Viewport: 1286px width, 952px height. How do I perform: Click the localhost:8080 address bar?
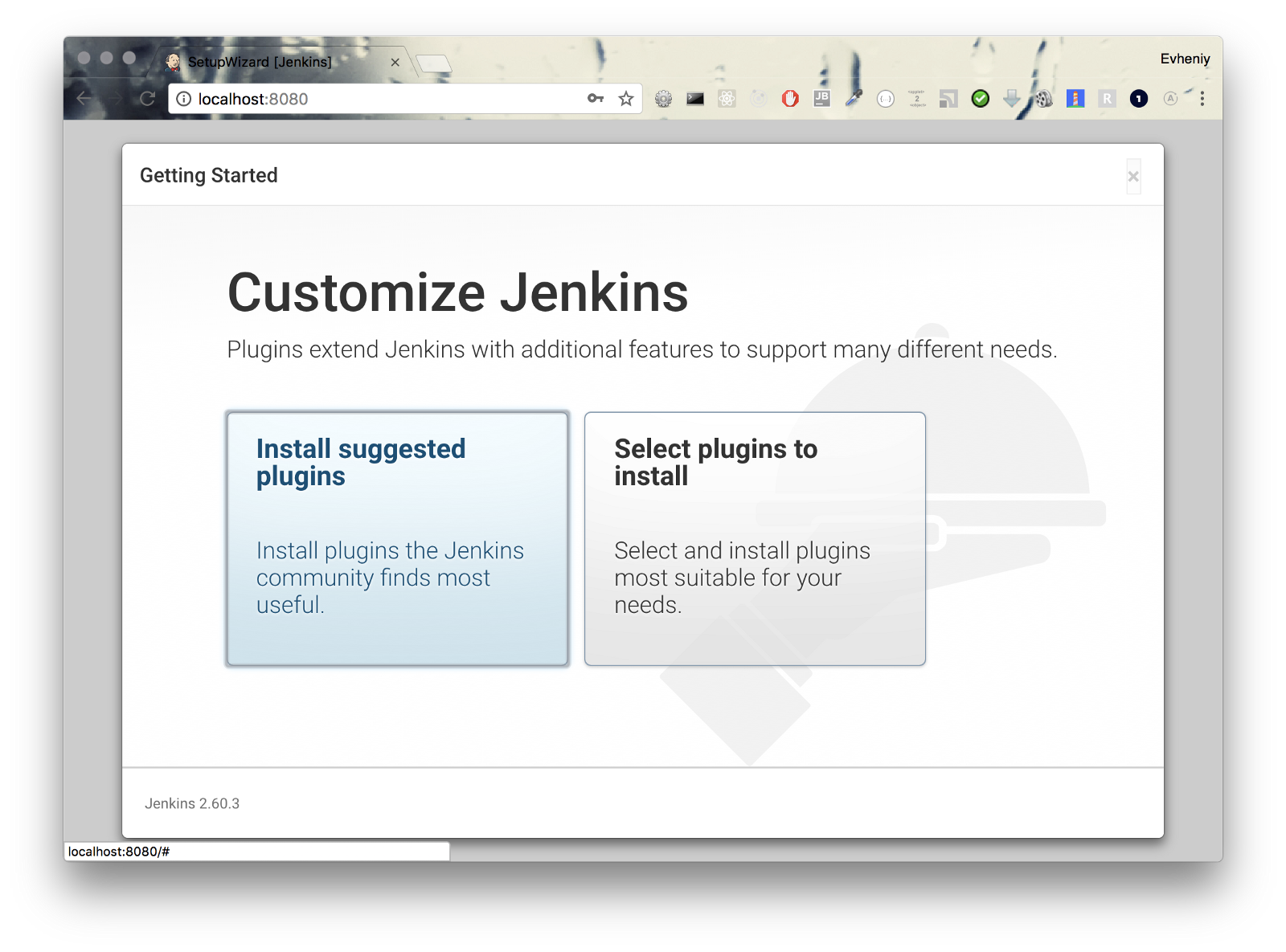tap(386, 99)
